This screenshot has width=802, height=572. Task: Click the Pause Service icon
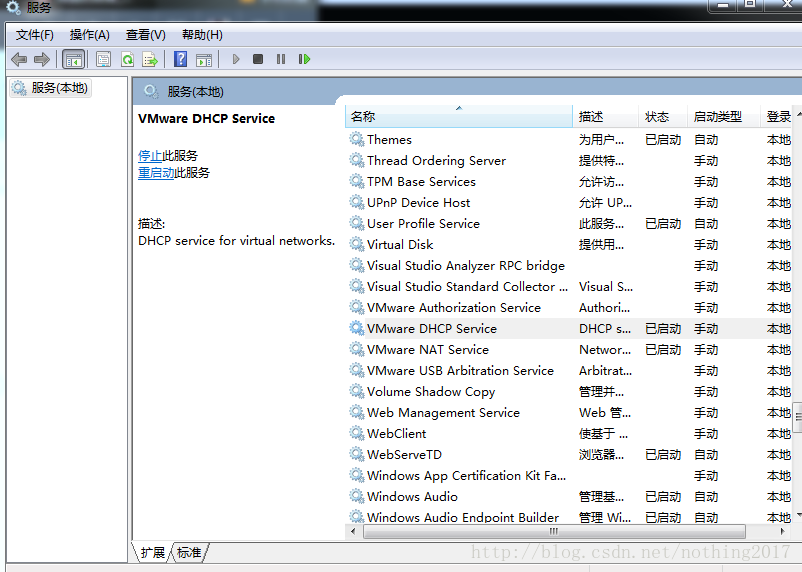click(281, 59)
